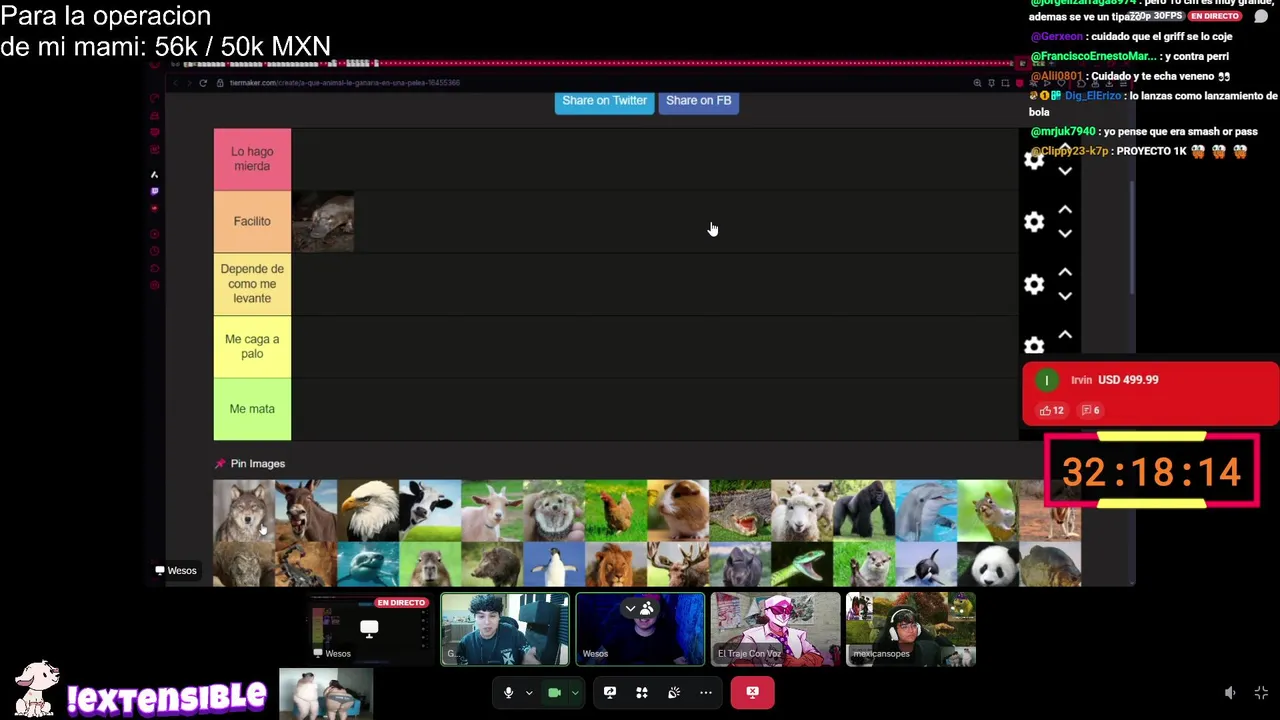The height and width of the screenshot is (720, 1280).
Task: Select the gorilla image
Action: click(x=864, y=510)
